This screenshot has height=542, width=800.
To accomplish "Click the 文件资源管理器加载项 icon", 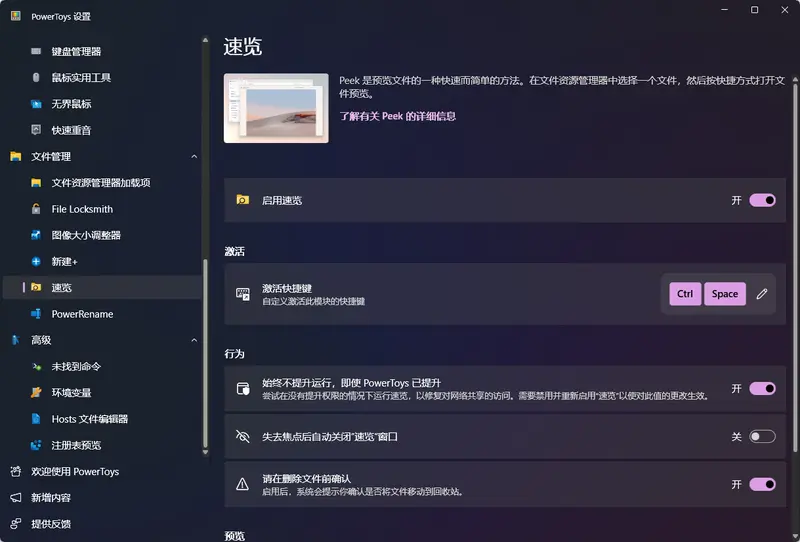I will click(36, 183).
